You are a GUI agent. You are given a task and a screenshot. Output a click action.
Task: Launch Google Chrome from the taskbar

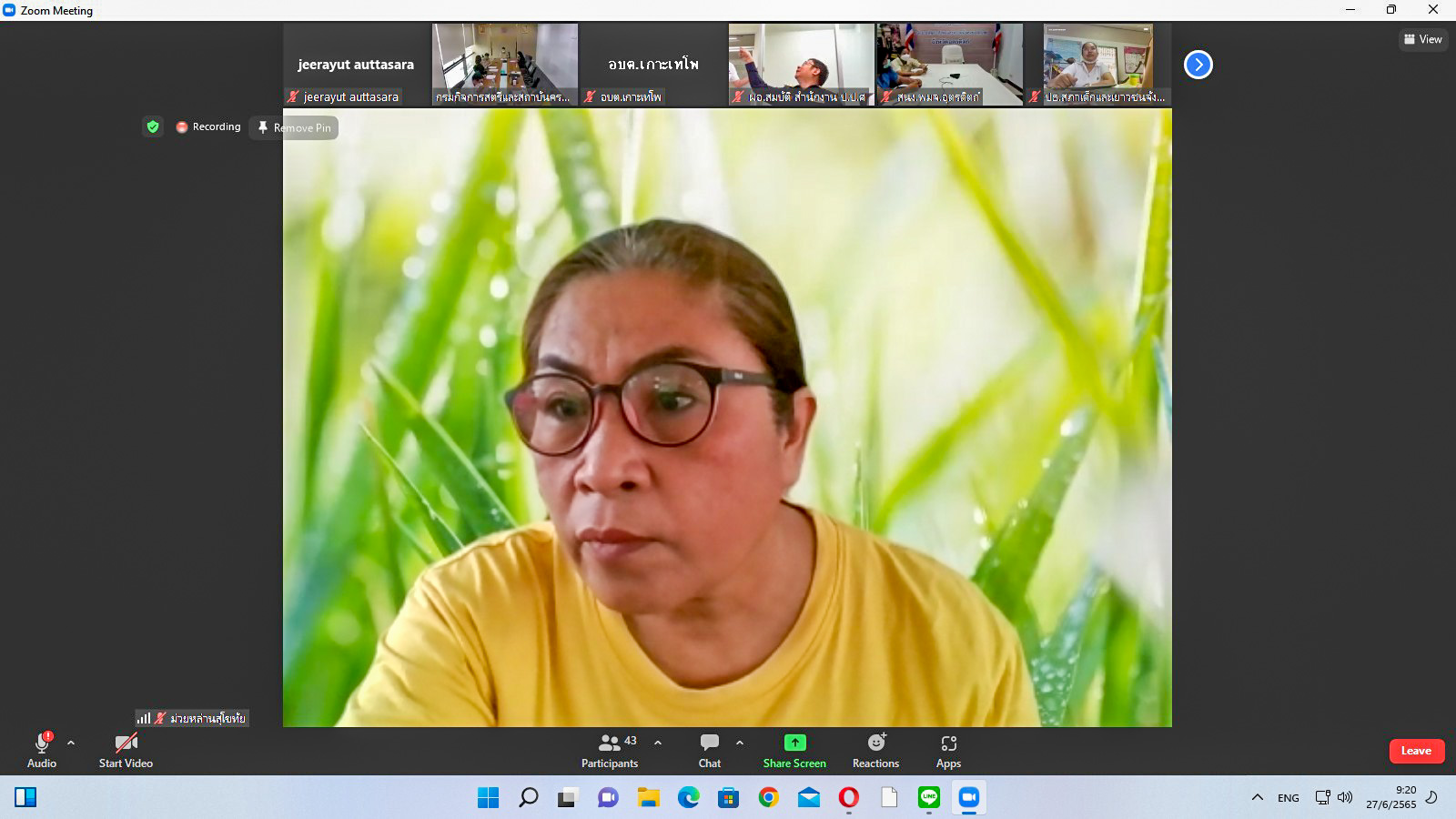click(769, 798)
